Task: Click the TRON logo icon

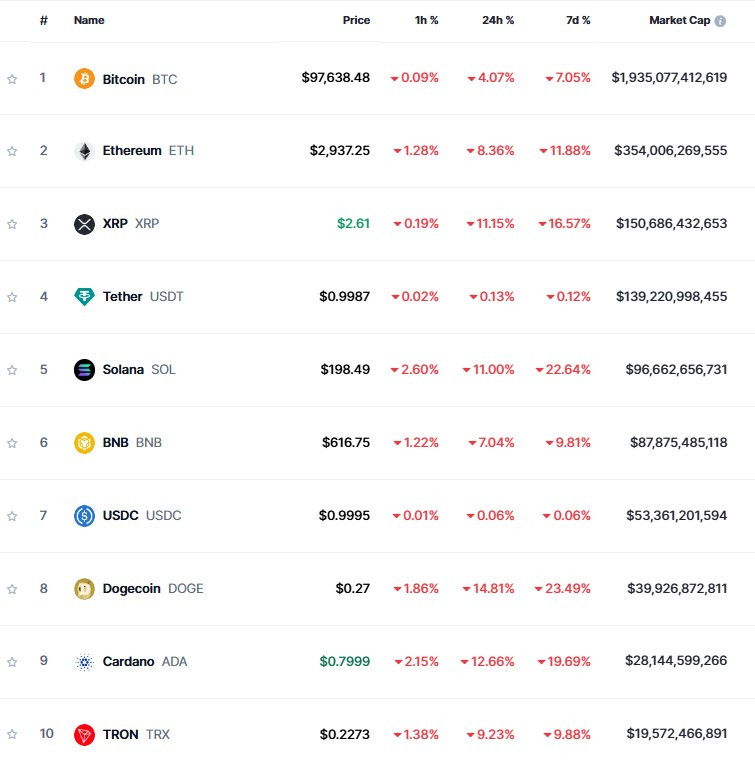Action: [x=85, y=735]
